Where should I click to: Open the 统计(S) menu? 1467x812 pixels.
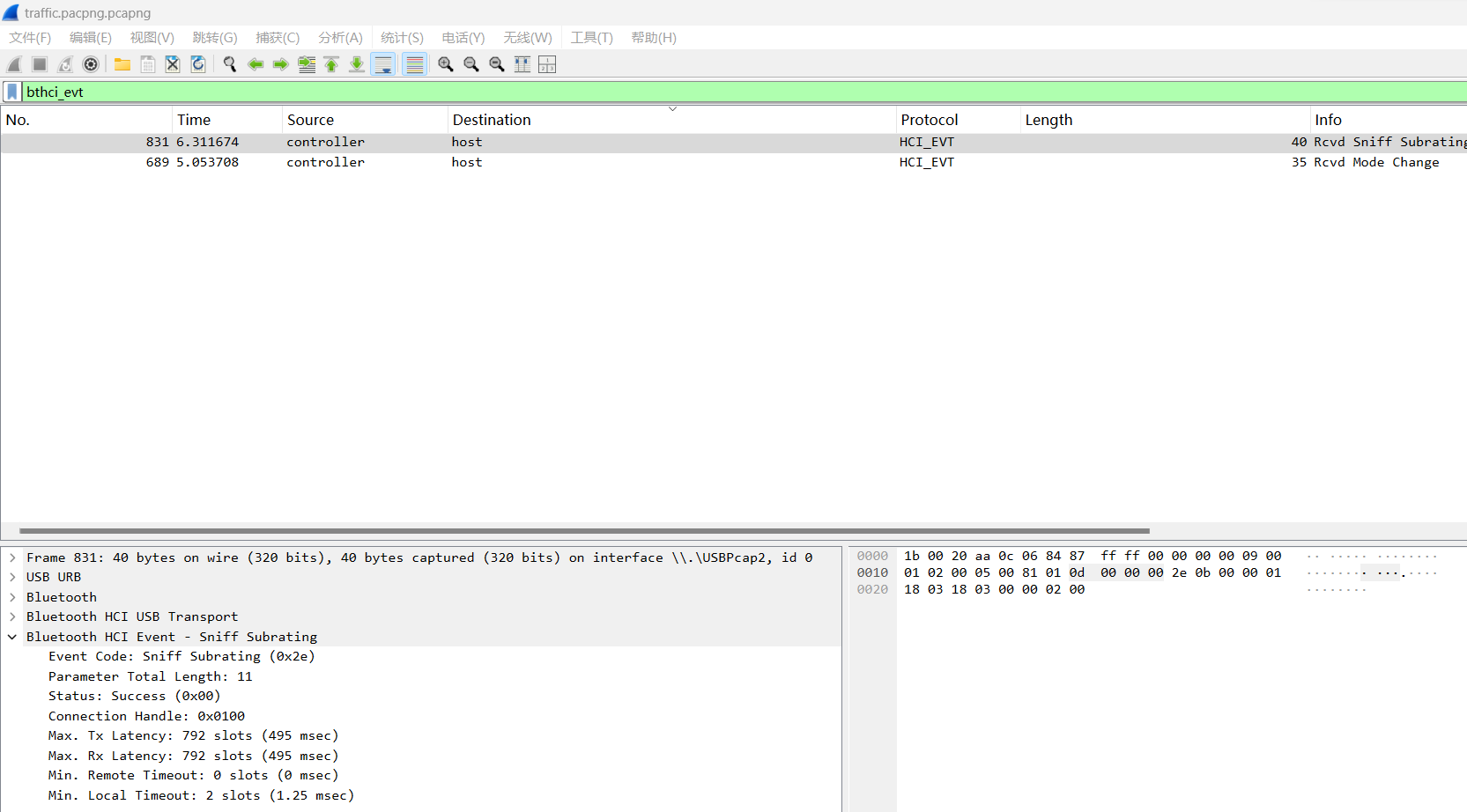(402, 37)
